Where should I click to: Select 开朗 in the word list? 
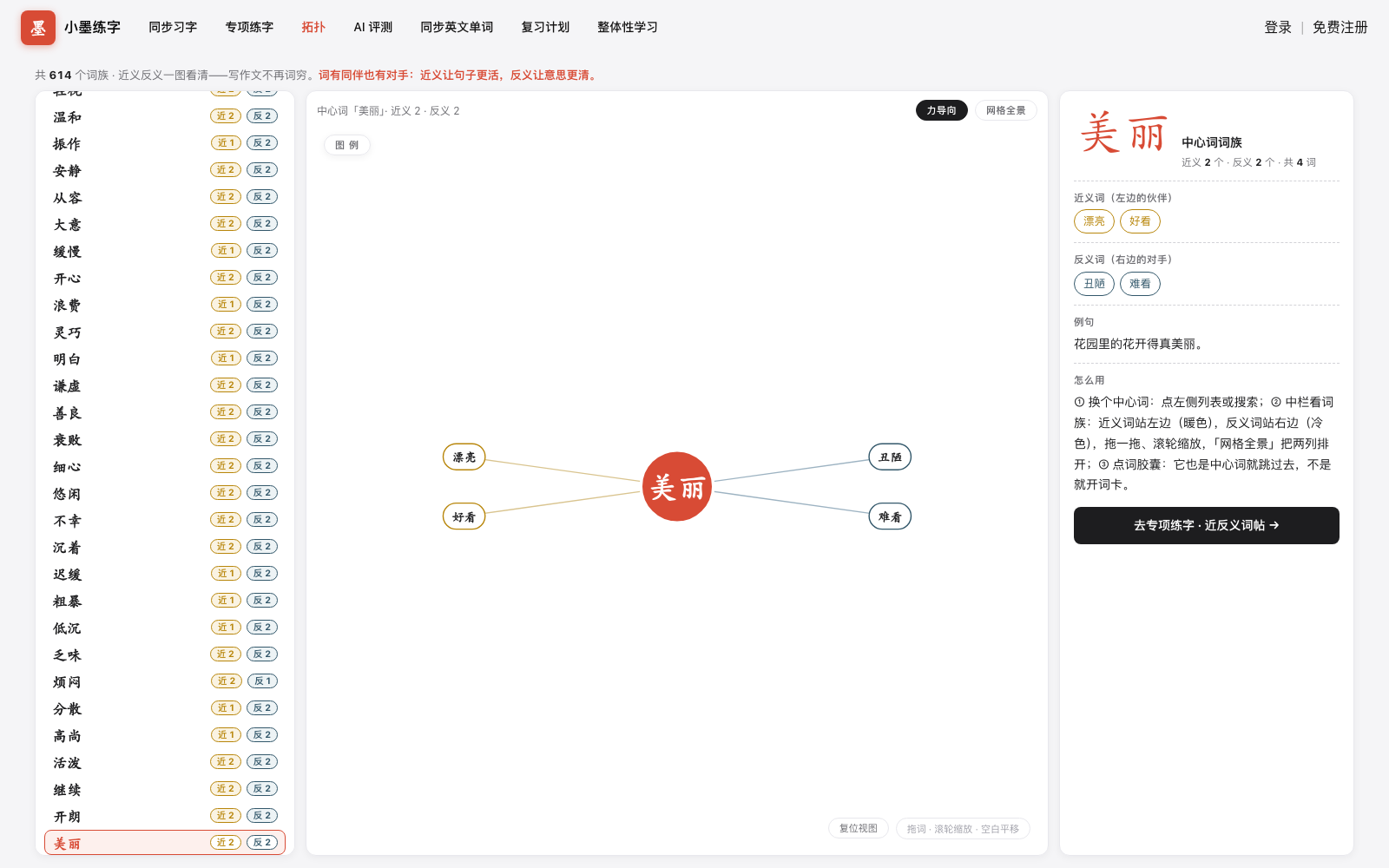[165, 816]
